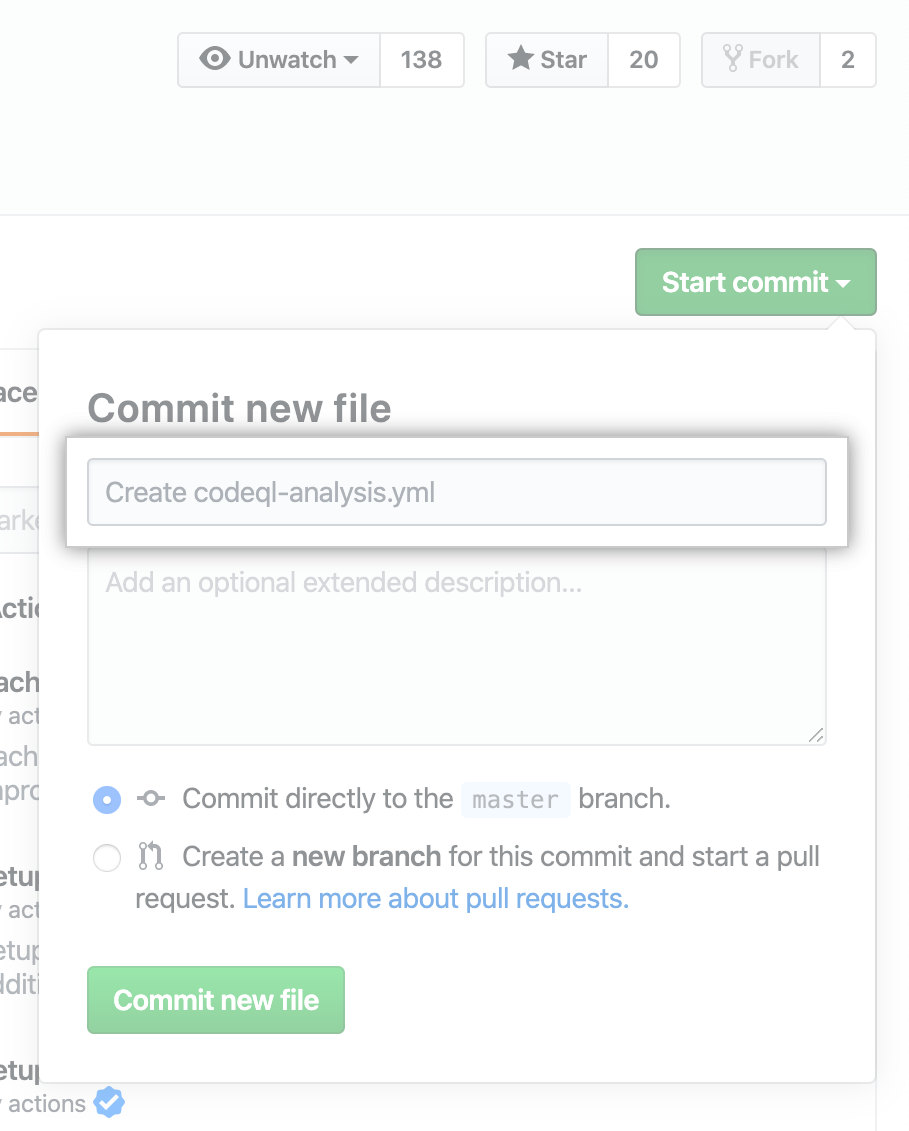Click the star icon inside the Star button
The image size is (909, 1131).
point(520,59)
